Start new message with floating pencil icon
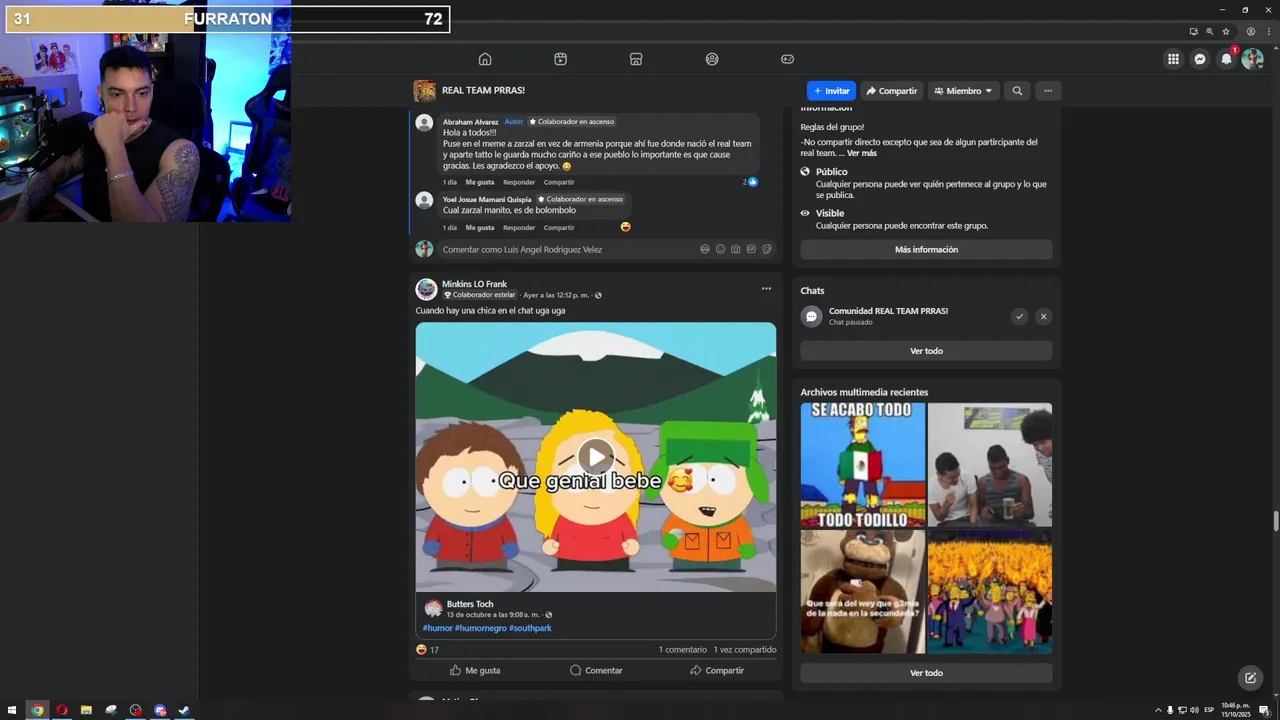Screen dimensions: 1280x720 tap(1250, 678)
